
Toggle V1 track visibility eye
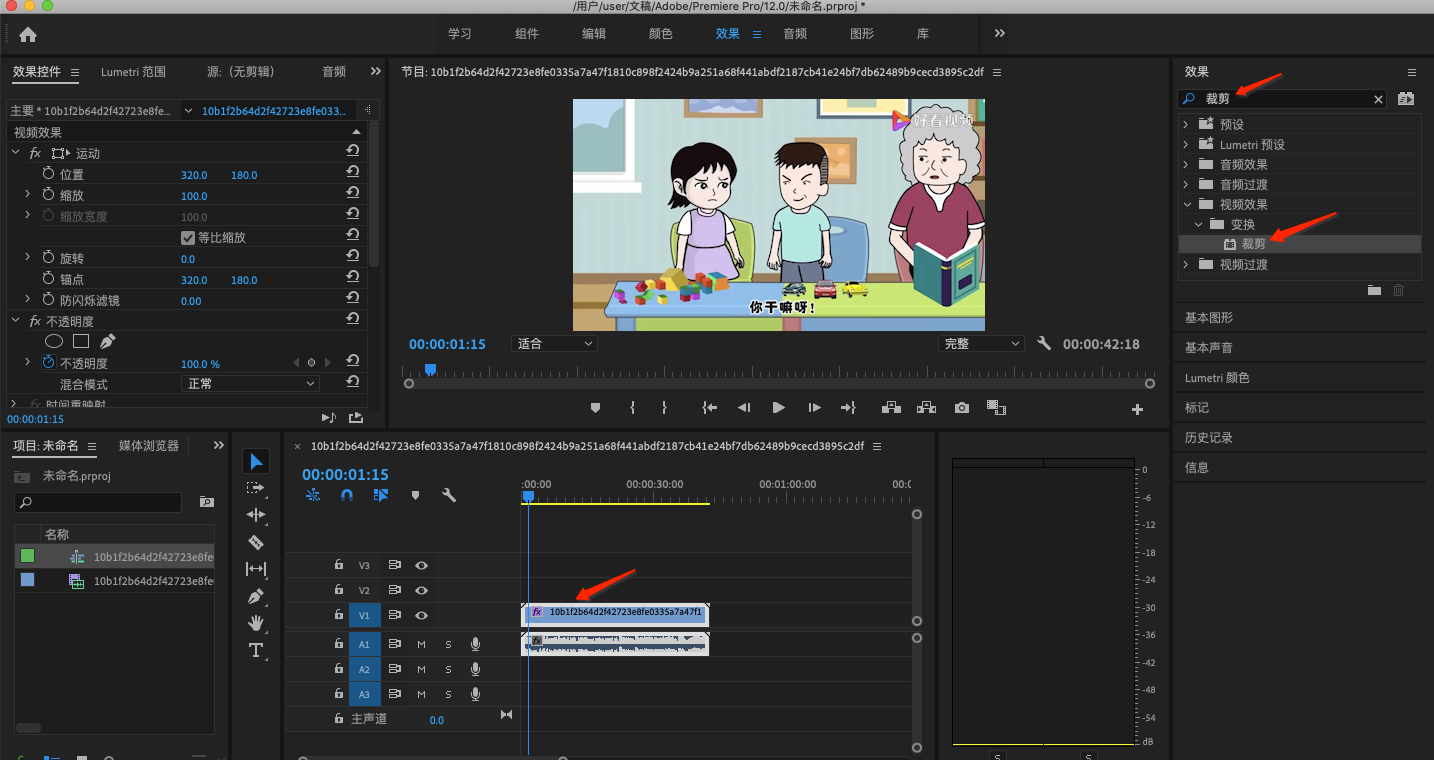[422, 615]
